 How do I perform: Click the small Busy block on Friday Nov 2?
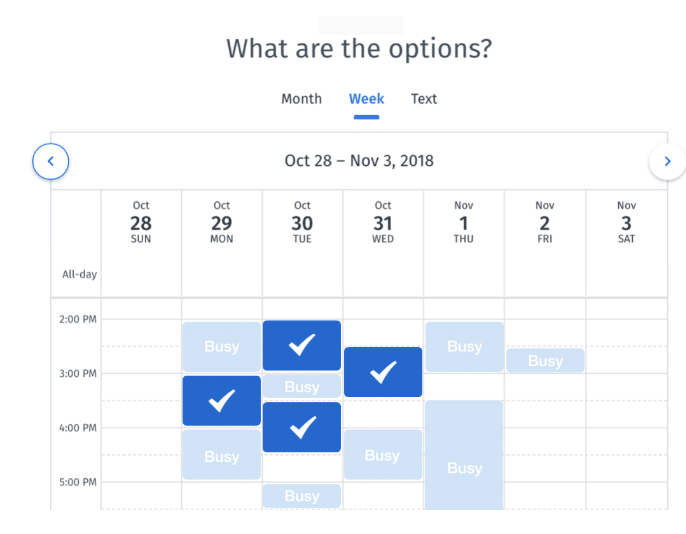pyautogui.click(x=545, y=360)
